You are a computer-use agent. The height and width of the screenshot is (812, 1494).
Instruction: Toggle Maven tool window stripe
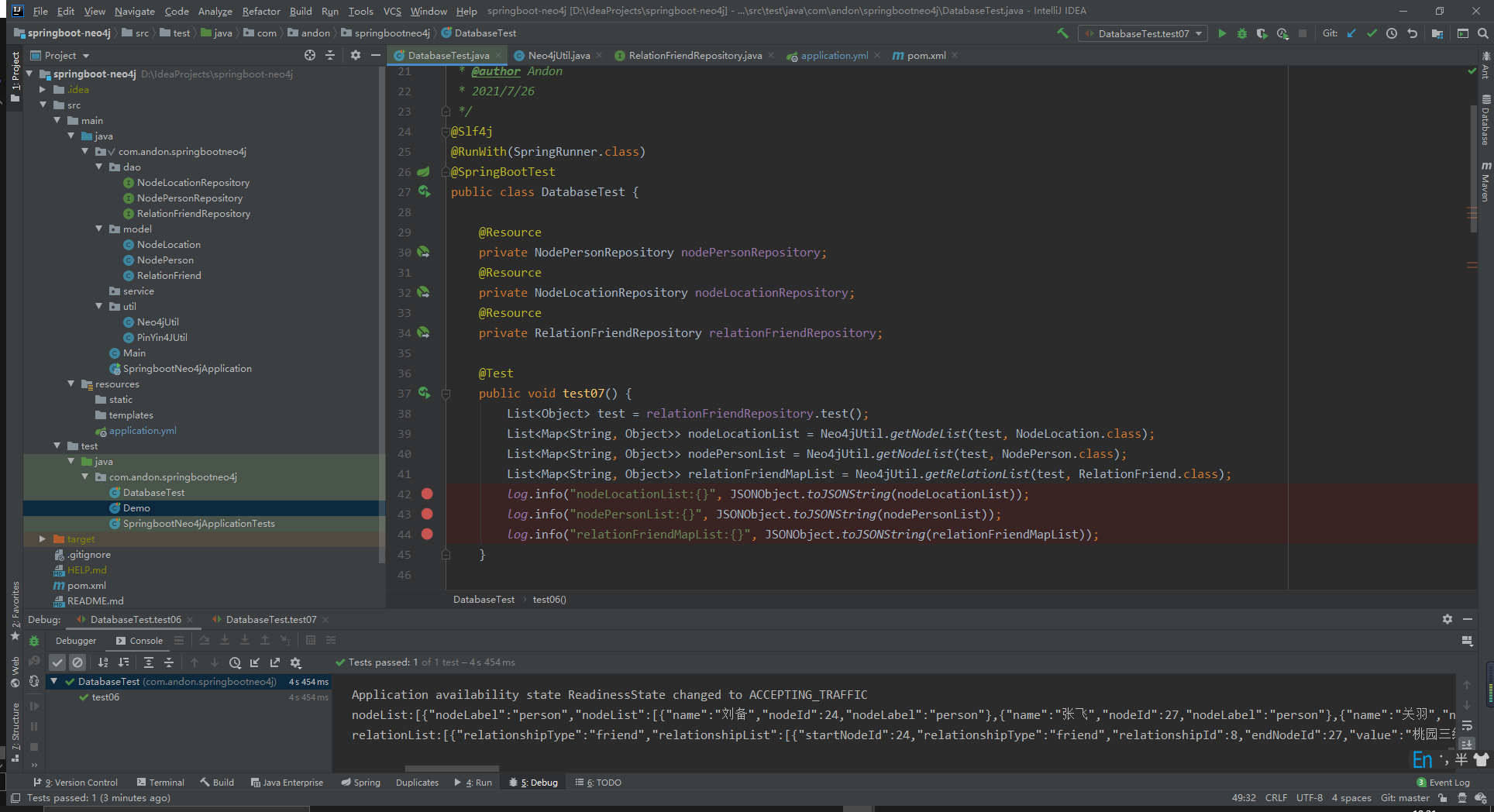coord(1485,181)
